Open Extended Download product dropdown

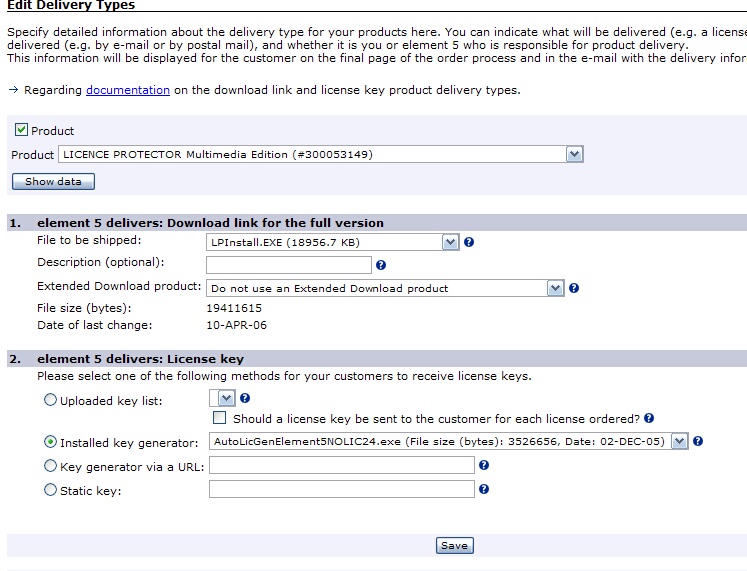pos(556,288)
